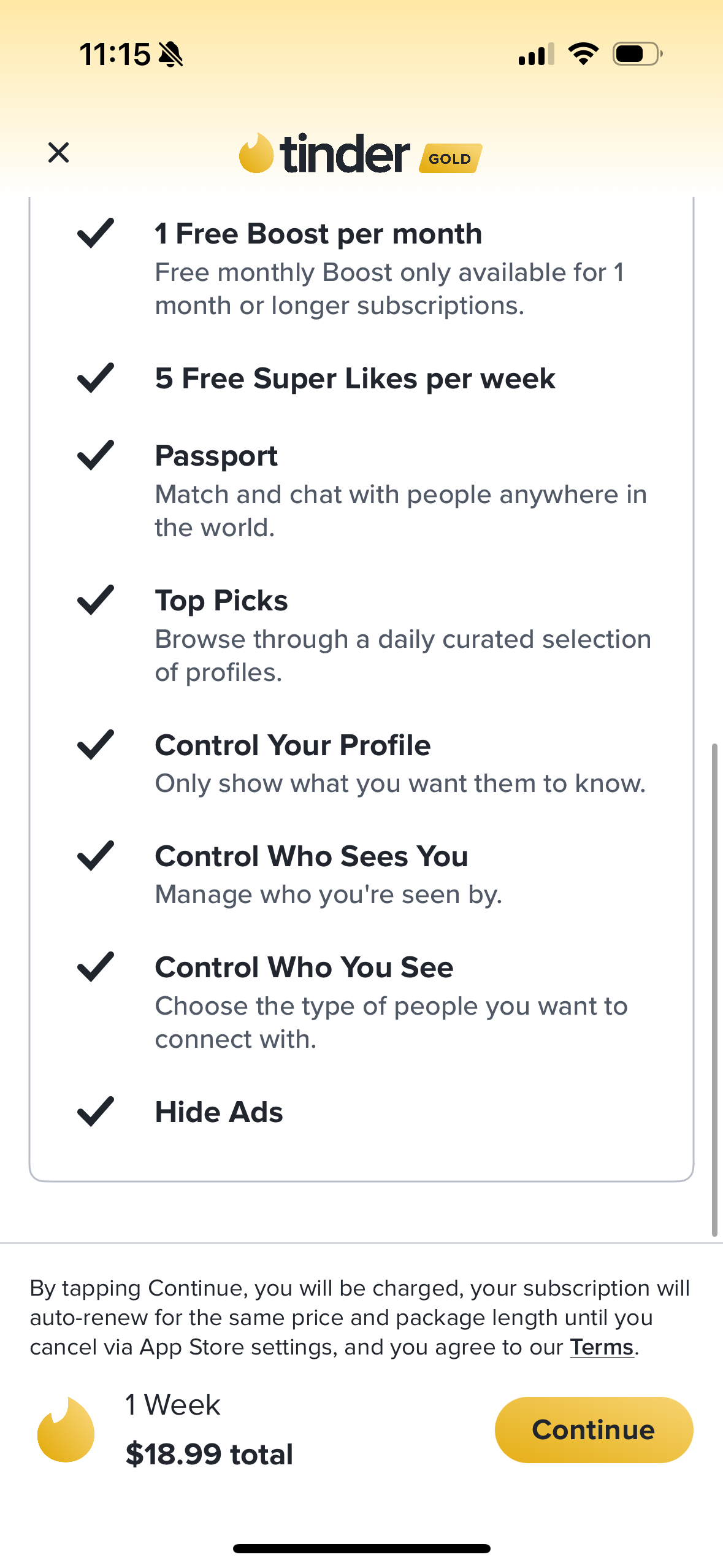Tap the $18.99 total price label
Screen dimensions: 723x1568
209,1454
